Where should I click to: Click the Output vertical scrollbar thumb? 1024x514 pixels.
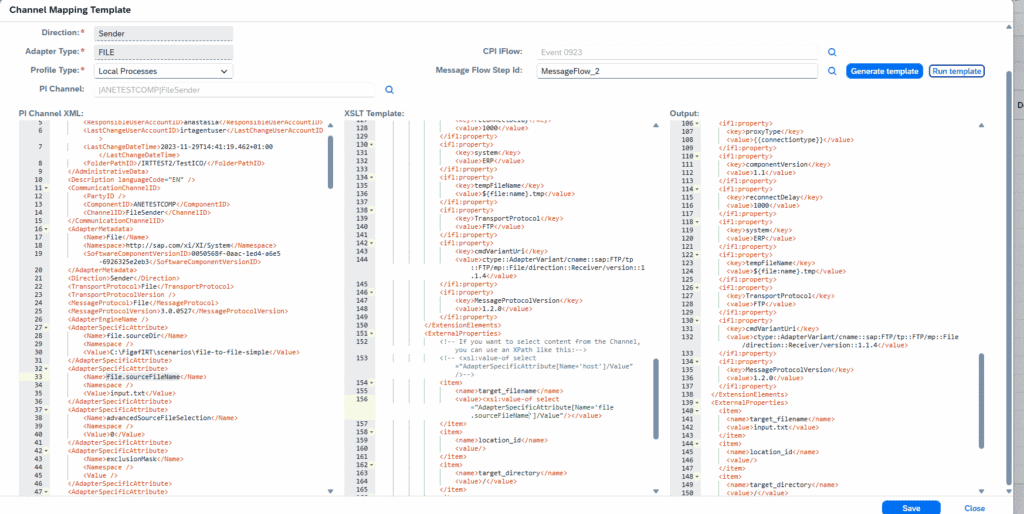click(x=981, y=400)
